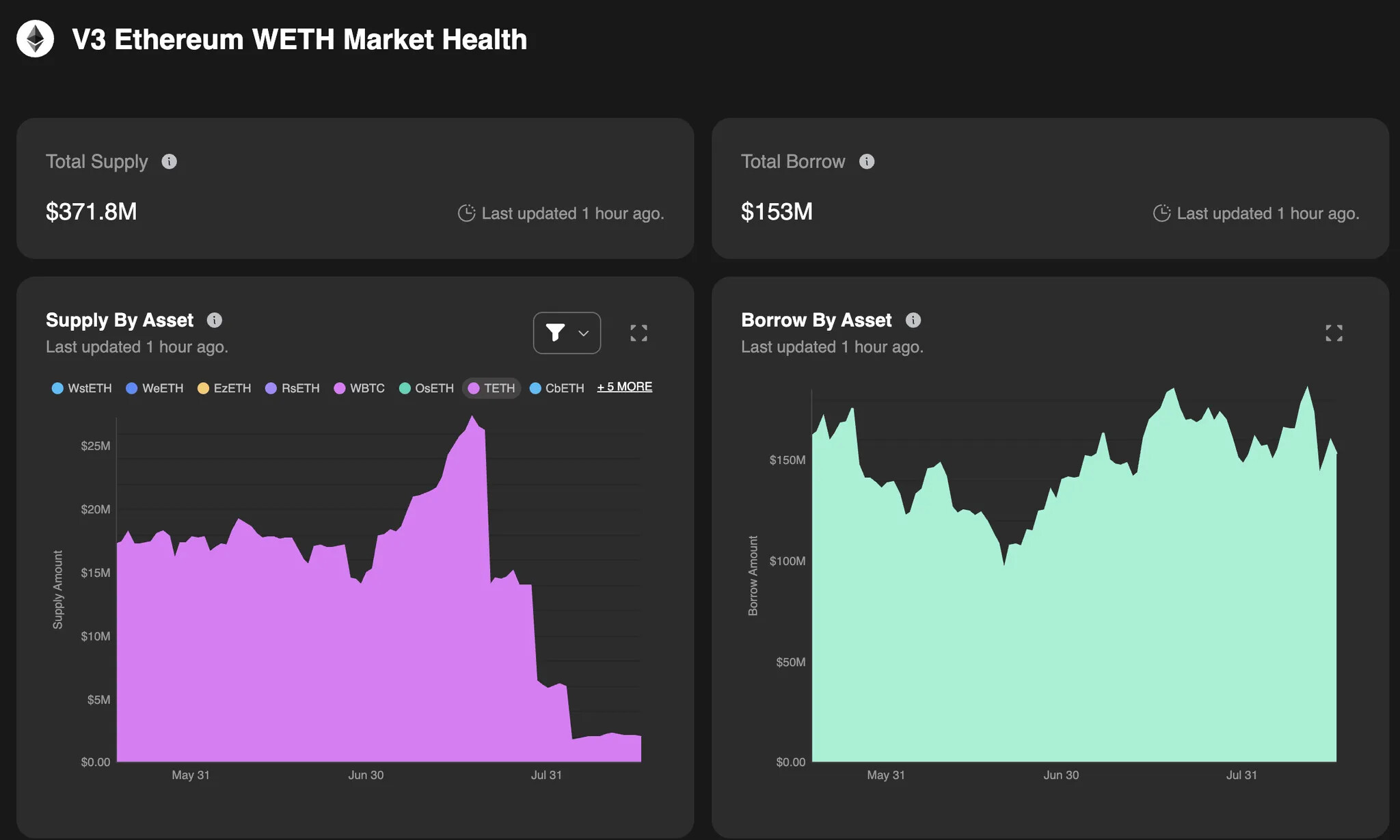The width and height of the screenshot is (1400, 840).
Task: Click Supply By Asset info icon
Action: pyautogui.click(x=215, y=320)
